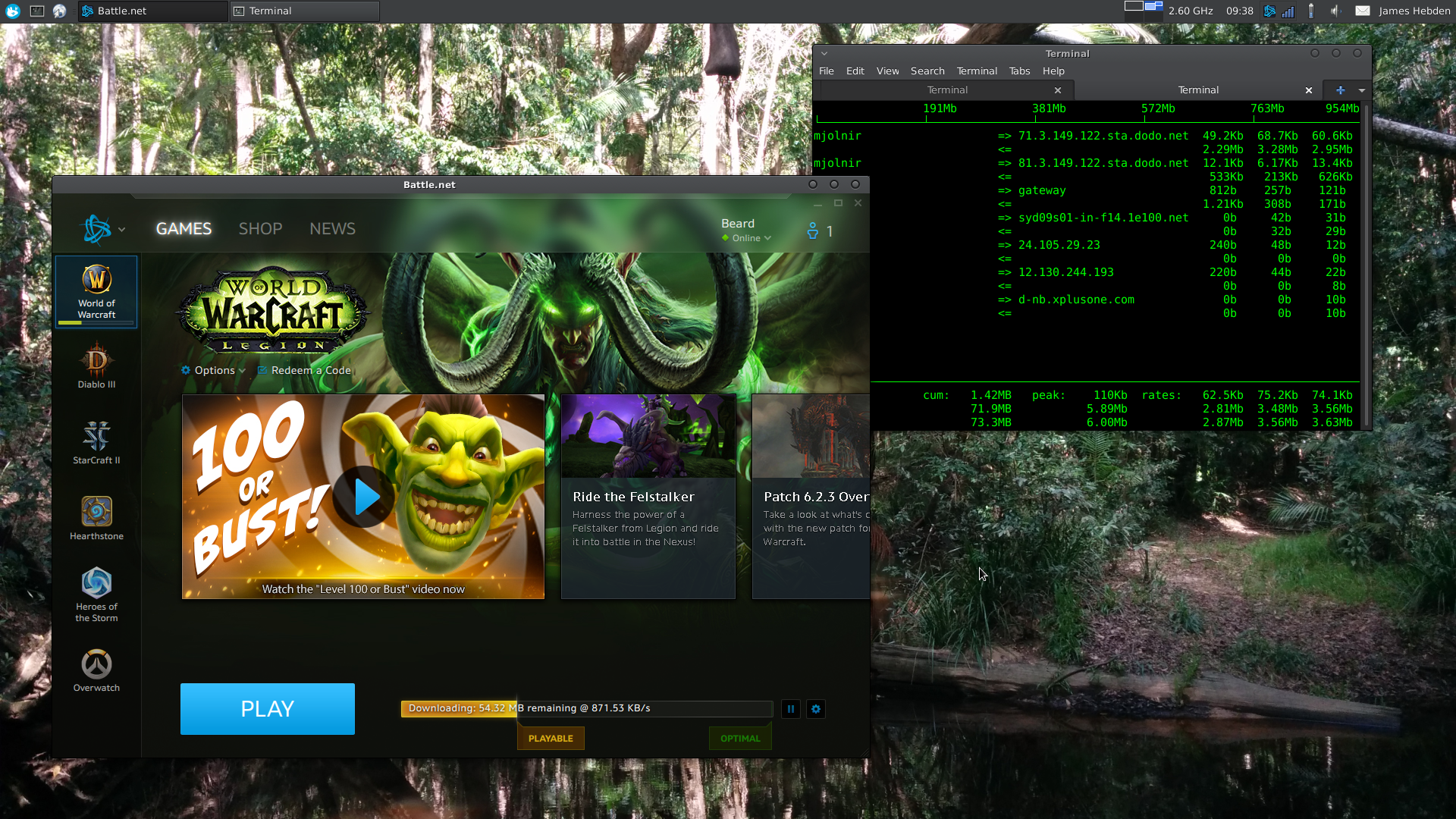Click the download progress bar
The image size is (1456, 819).
point(586,708)
